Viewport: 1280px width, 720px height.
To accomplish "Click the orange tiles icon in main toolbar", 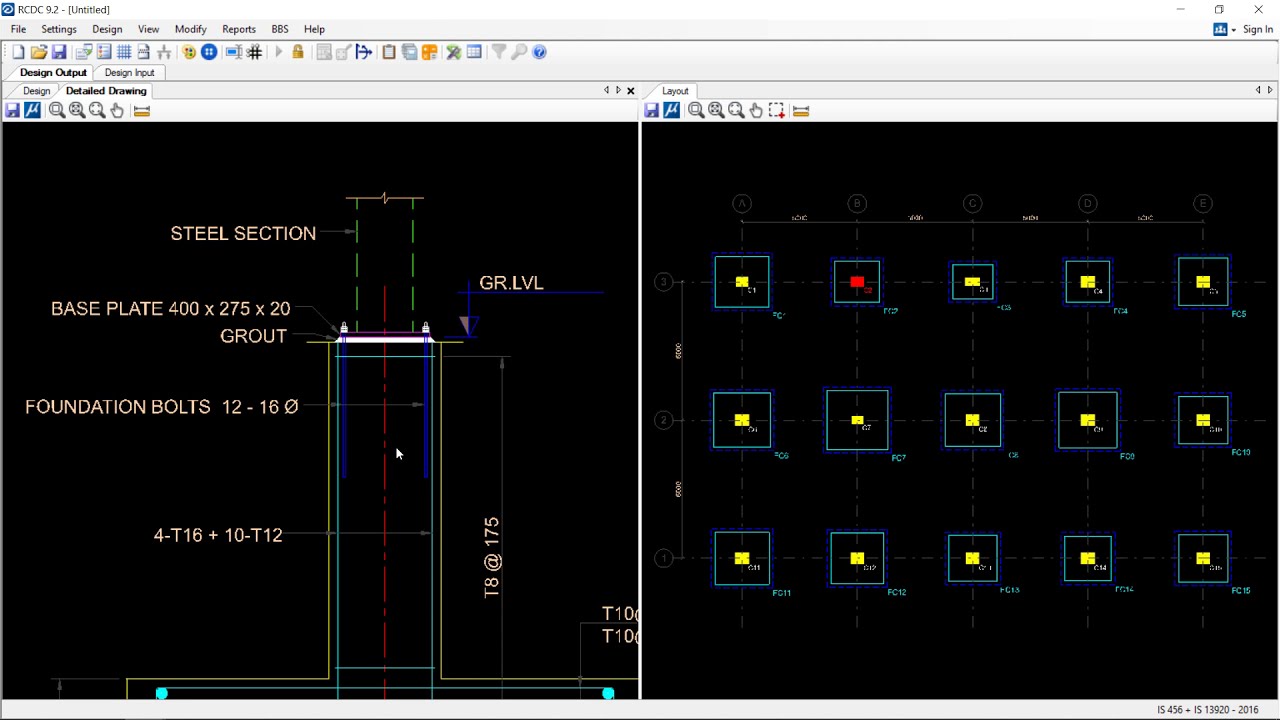I will 430,52.
